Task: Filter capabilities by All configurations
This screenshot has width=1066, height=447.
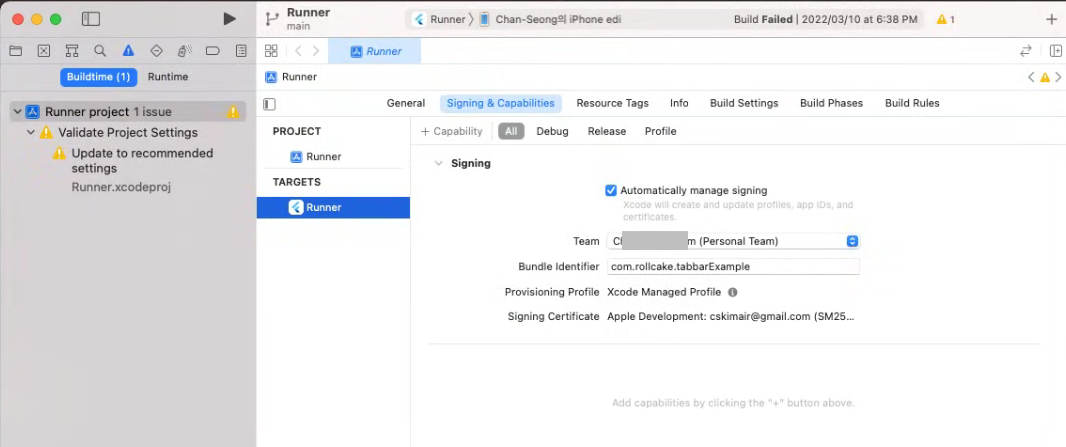Action: point(511,132)
